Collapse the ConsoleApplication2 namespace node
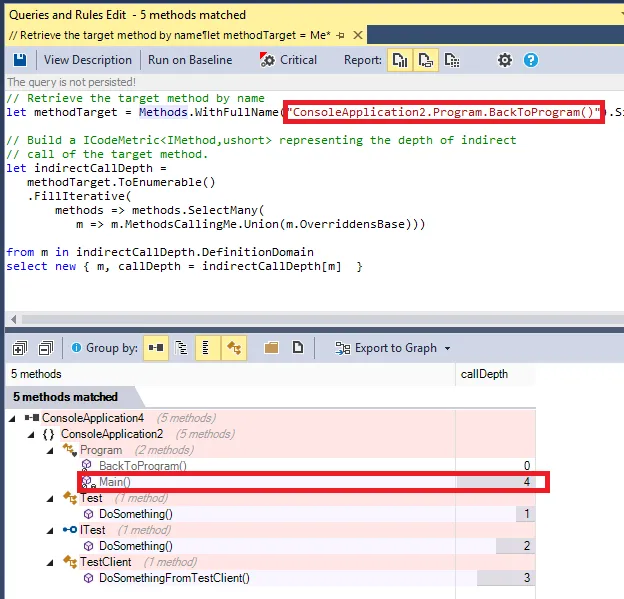 pos(31,435)
